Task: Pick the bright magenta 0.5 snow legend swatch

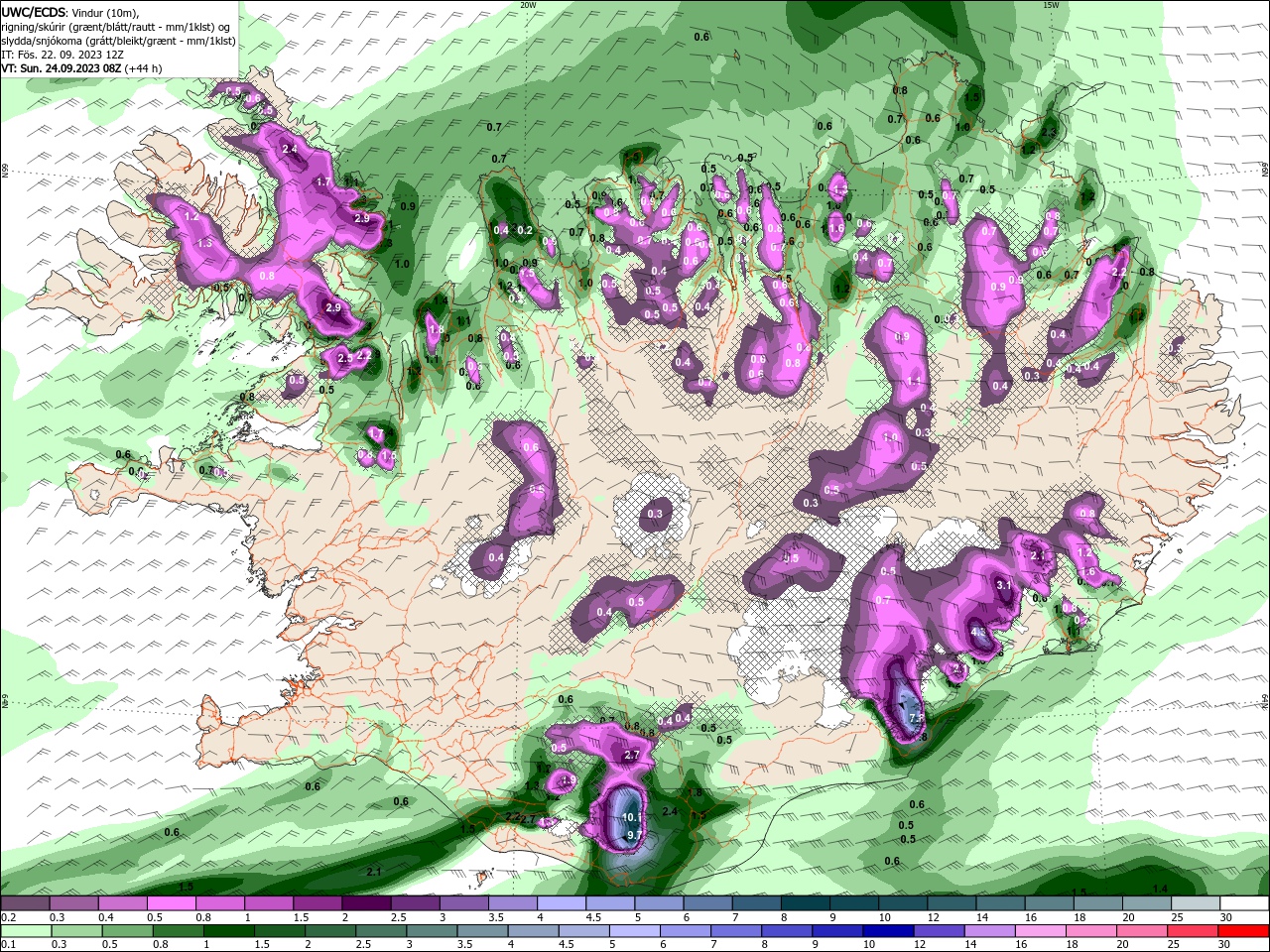Action: click(x=171, y=903)
